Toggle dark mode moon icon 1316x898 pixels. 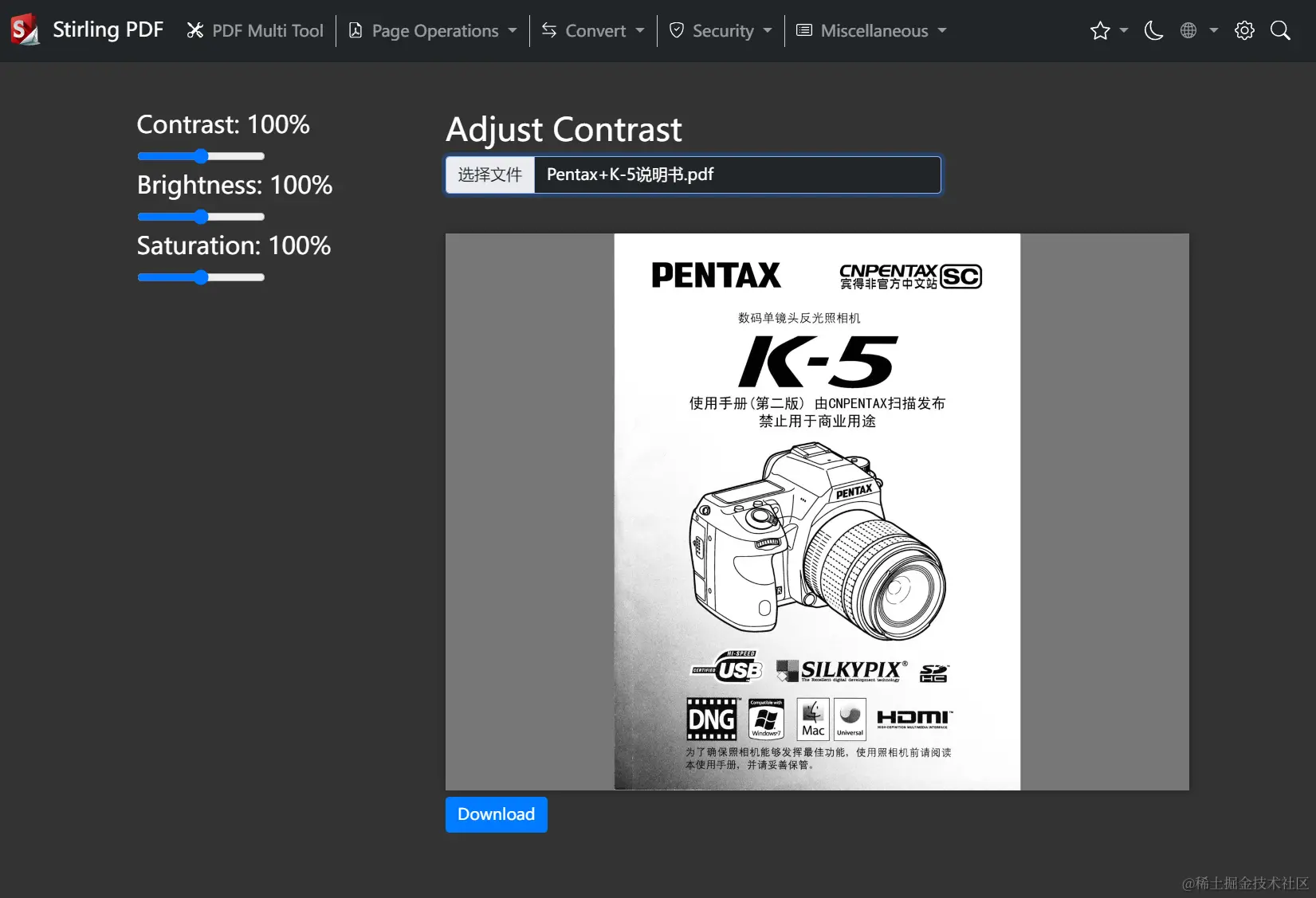(1153, 30)
